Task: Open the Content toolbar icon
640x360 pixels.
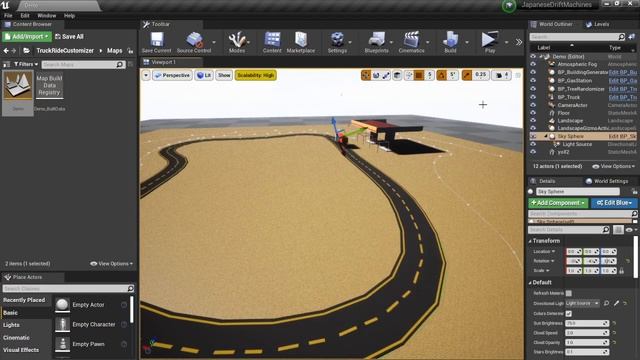Action: click(x=272, y=42)
